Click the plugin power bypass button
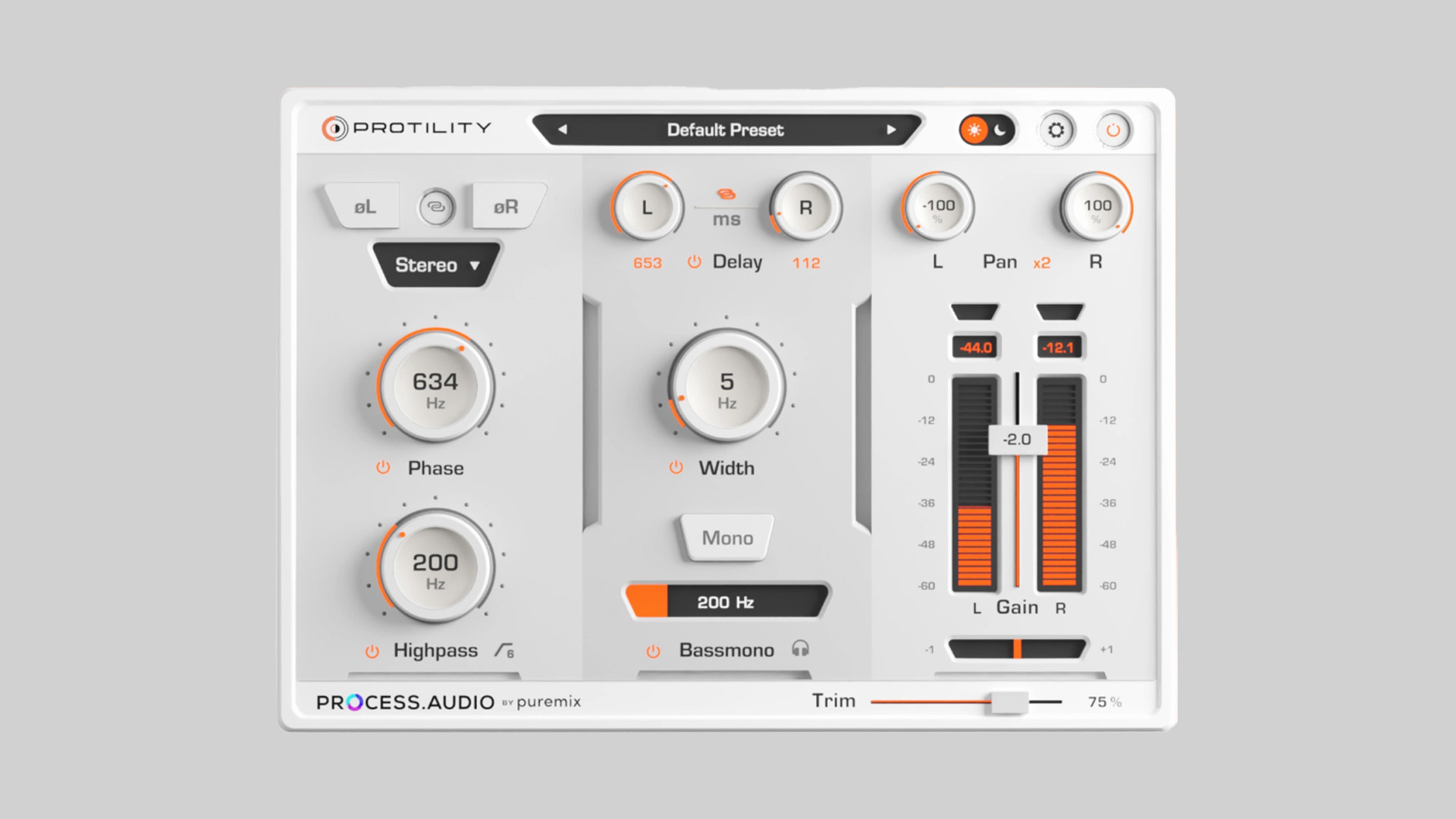 [1112, 130]
